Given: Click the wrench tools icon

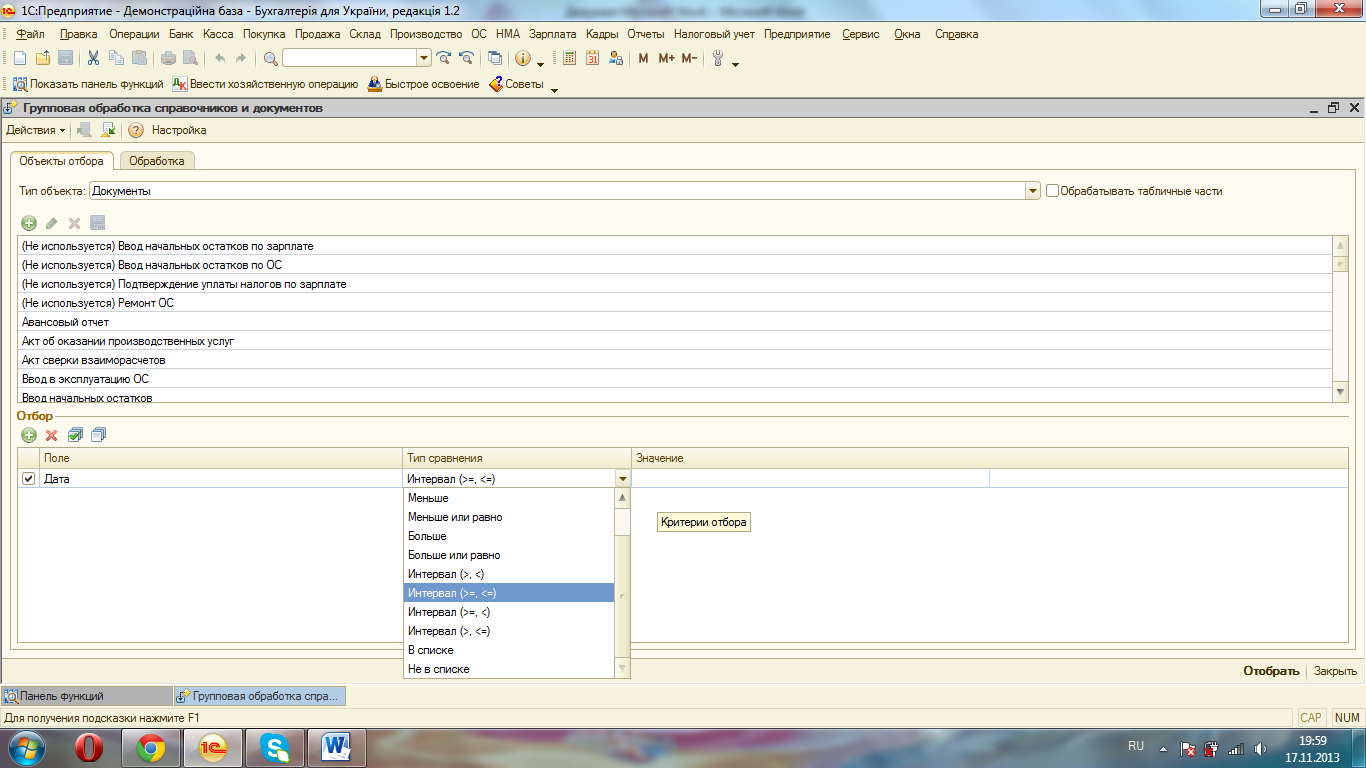Looking at the screenshot, I should coord(717,58).
